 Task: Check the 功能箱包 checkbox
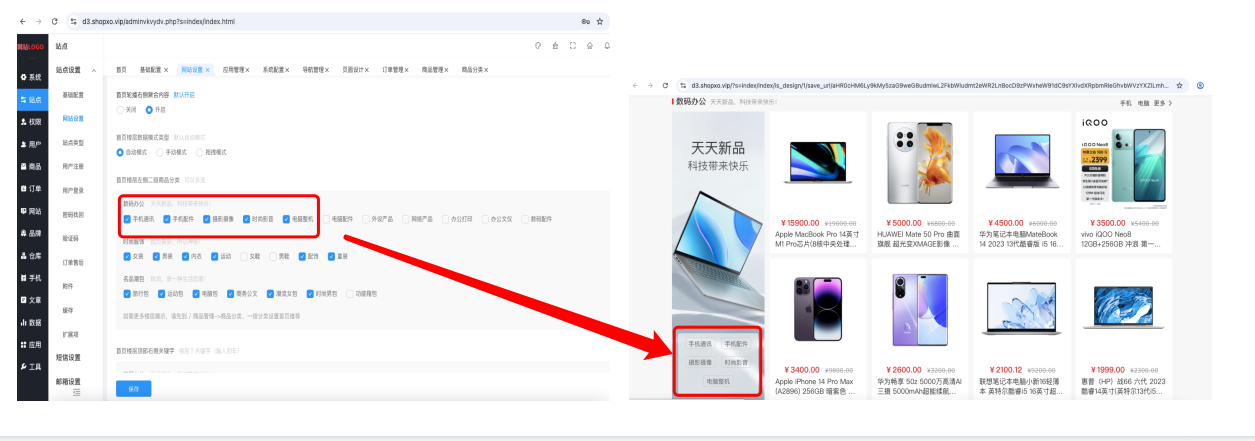pos(349,294)
